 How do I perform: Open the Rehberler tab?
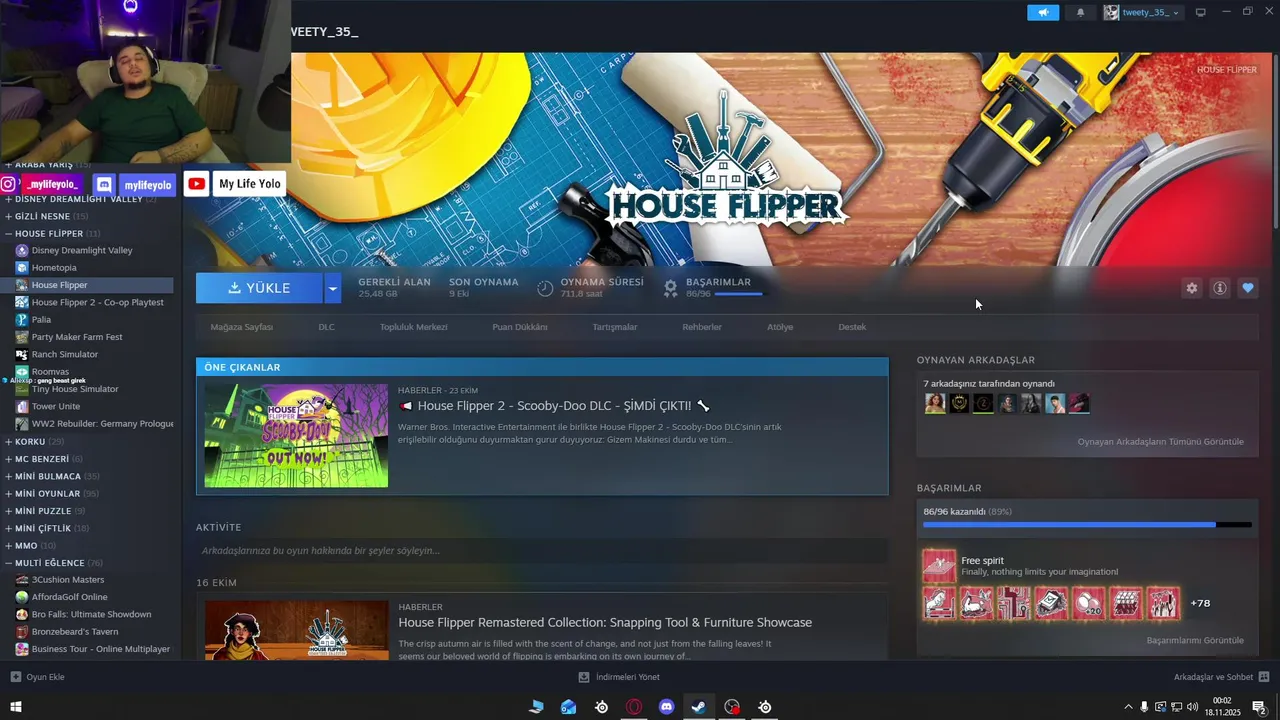point(702,327)
